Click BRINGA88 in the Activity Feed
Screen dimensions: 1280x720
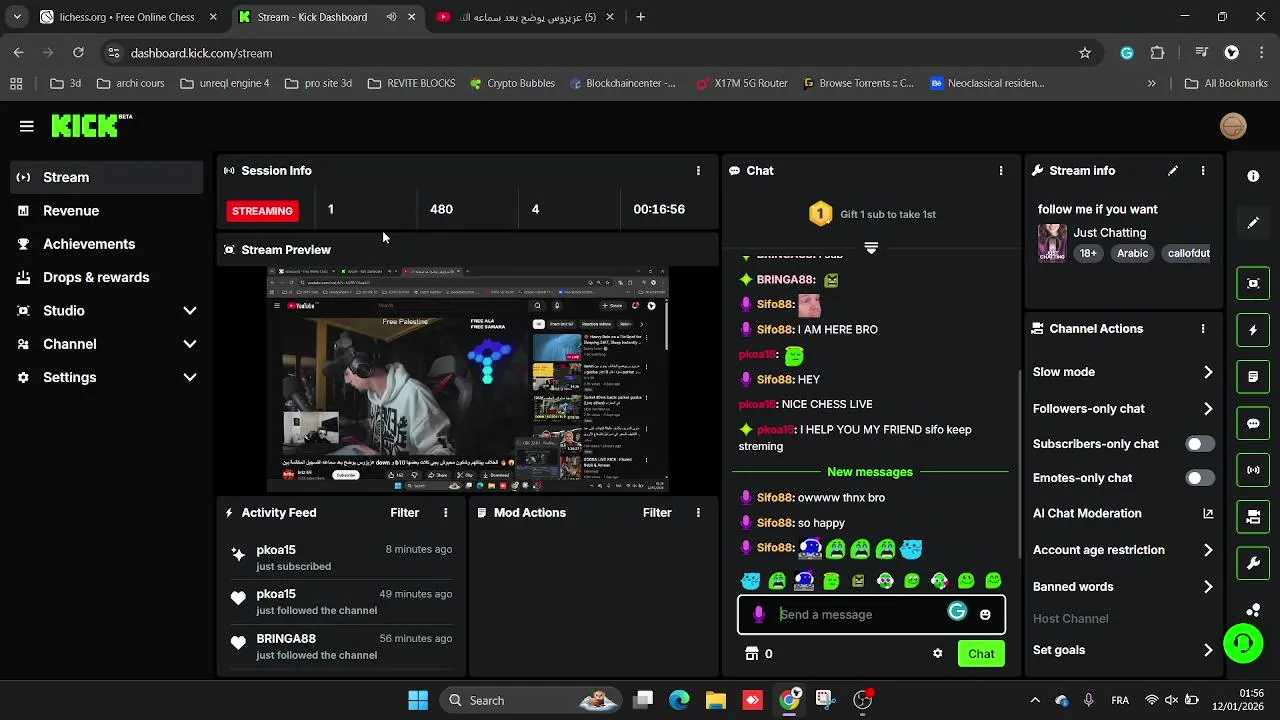click(x=286, y=639)
